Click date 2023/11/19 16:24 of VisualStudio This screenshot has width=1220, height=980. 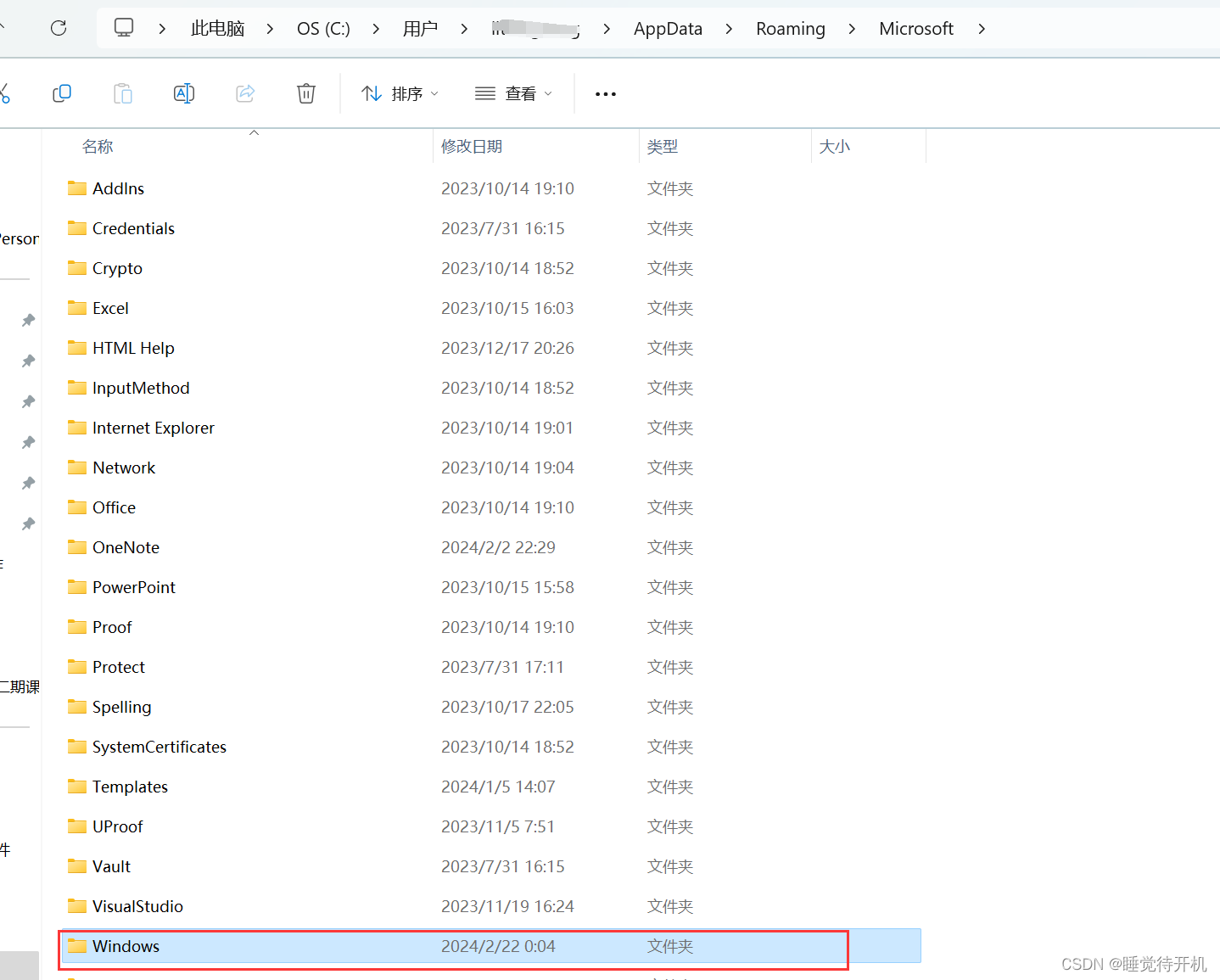click(x=507, y=906)
